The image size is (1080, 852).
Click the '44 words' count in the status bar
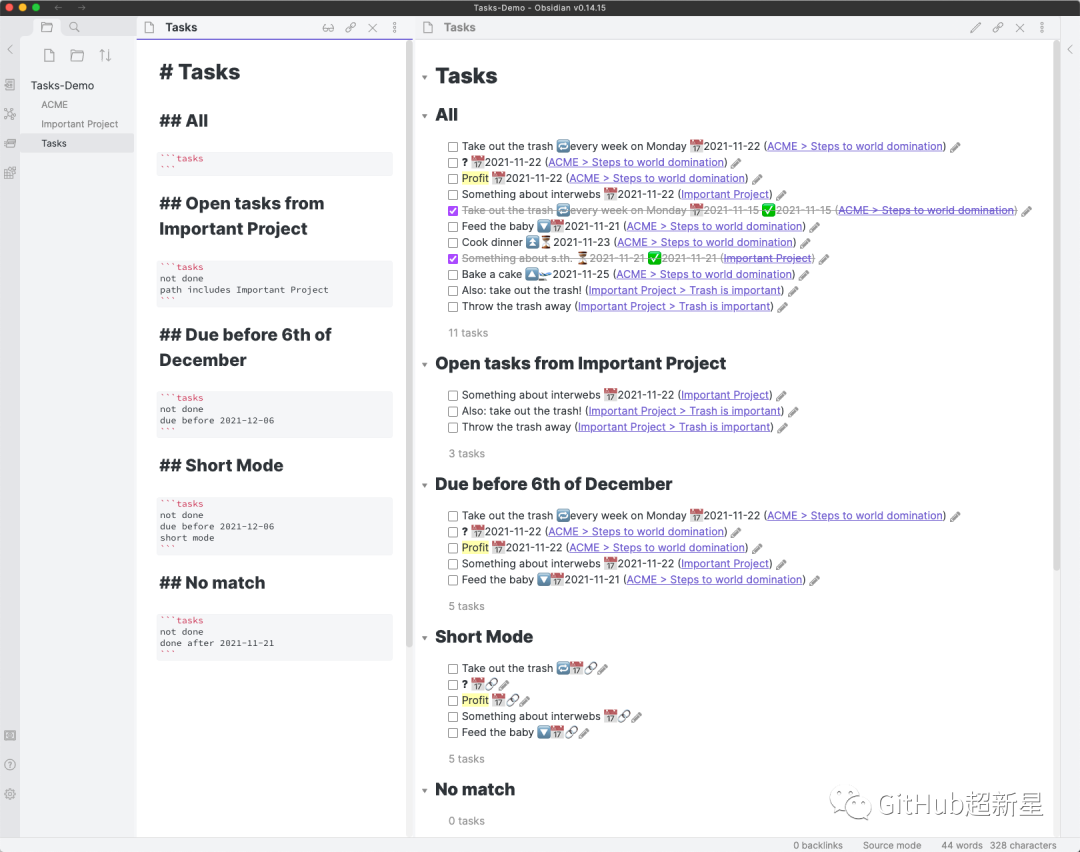click(962, 845)
